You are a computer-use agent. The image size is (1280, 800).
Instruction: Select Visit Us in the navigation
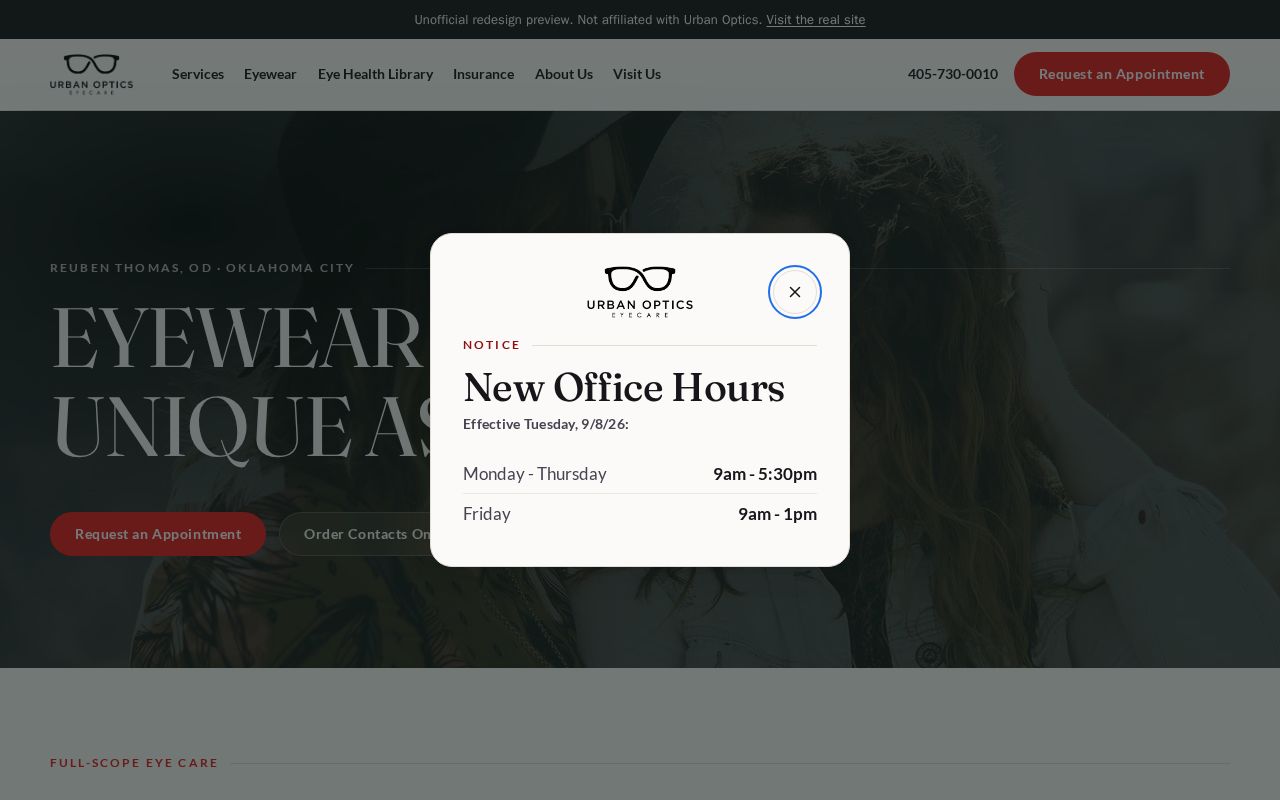[637, 74]
